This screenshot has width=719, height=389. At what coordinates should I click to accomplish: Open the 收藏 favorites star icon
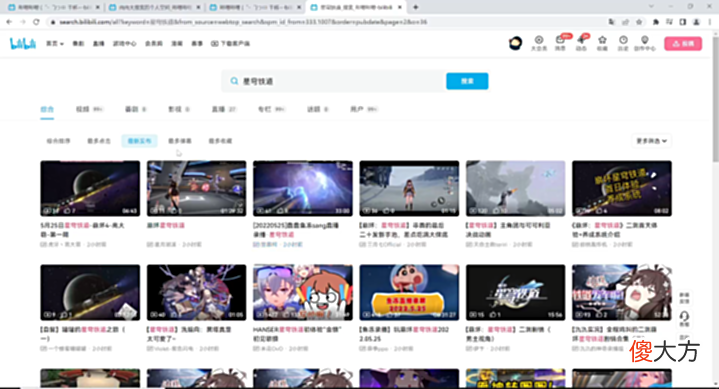pos(602,43)
